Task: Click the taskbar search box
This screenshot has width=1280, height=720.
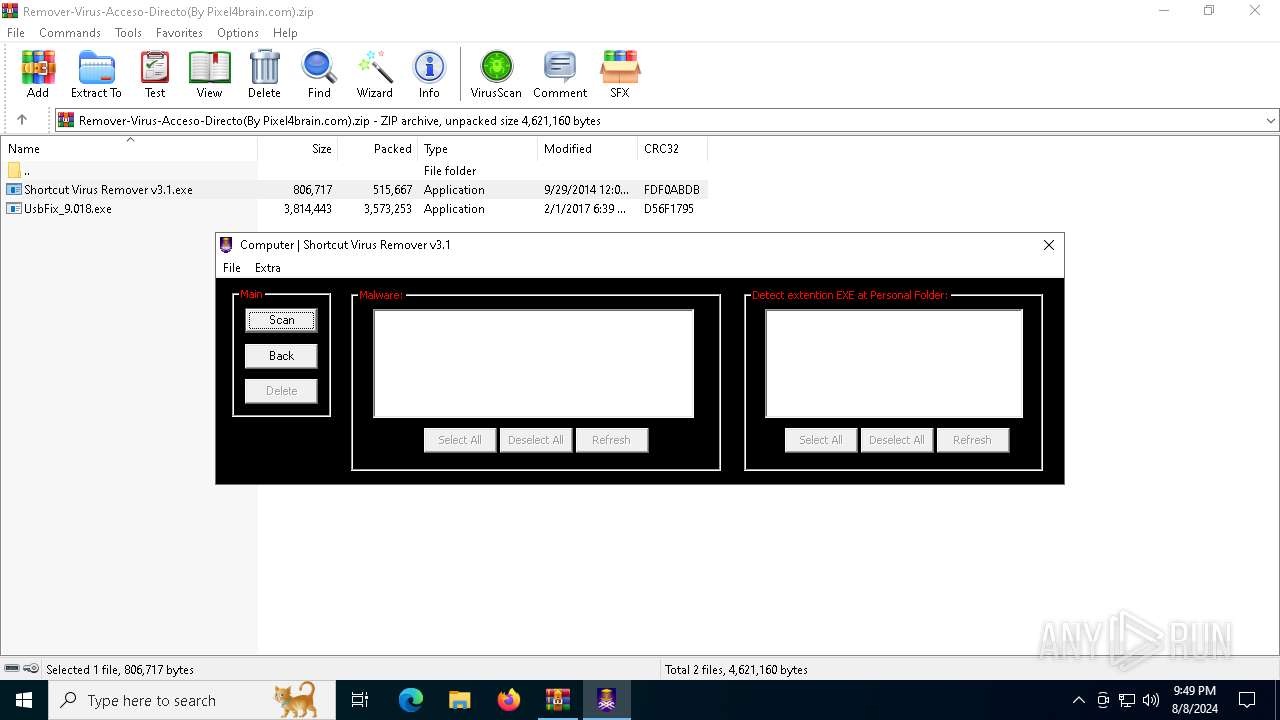Action: (192, 700)
